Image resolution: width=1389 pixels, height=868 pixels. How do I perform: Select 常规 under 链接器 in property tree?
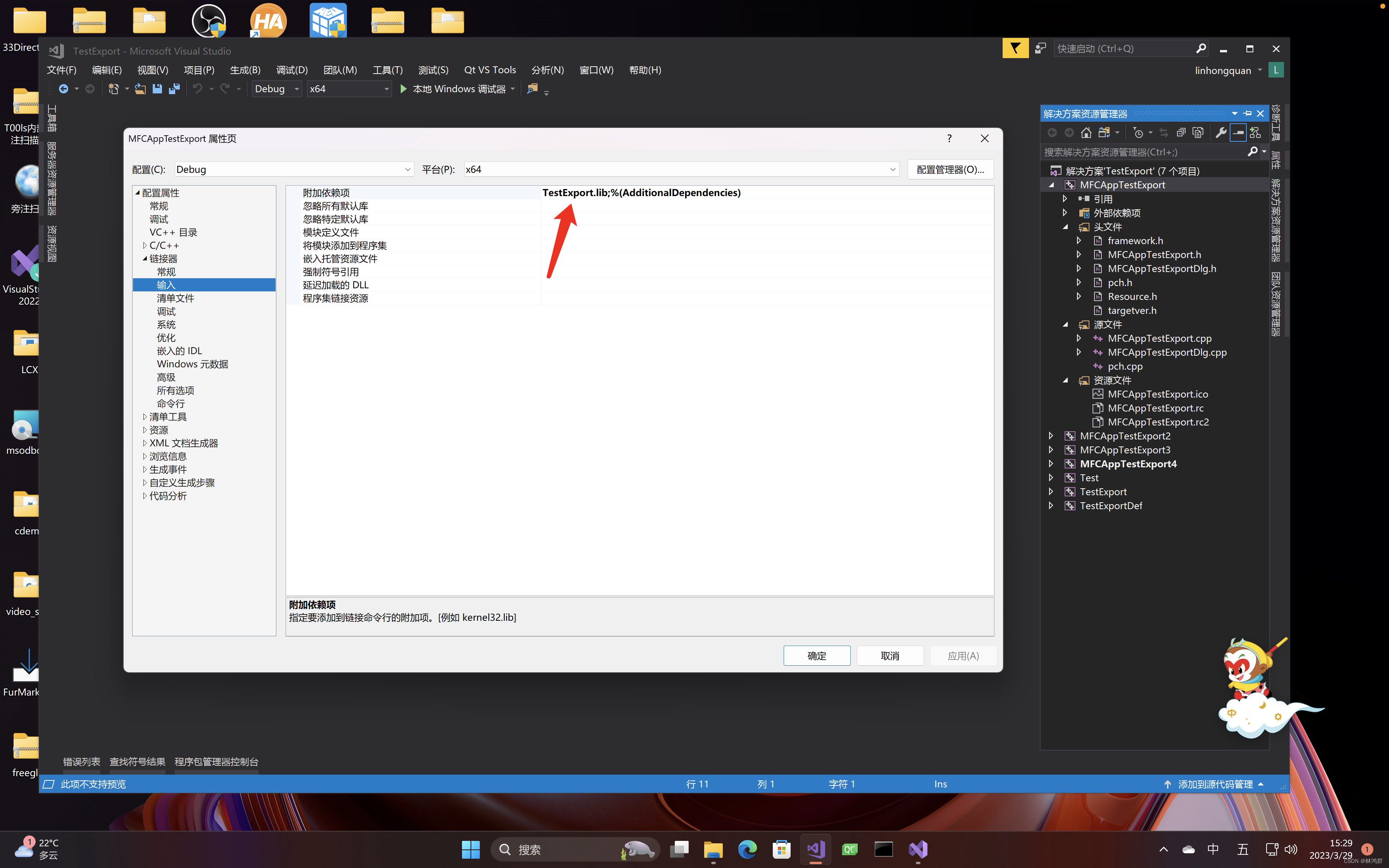(166, 272)
